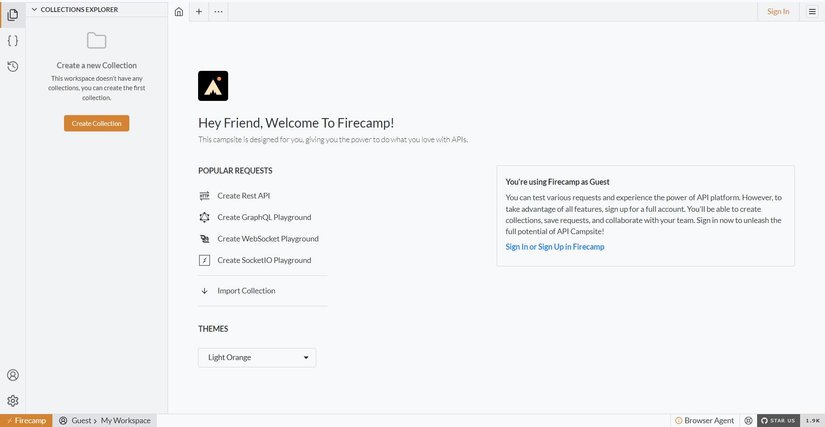Open the Browser Agent selector

click(705, 421)
